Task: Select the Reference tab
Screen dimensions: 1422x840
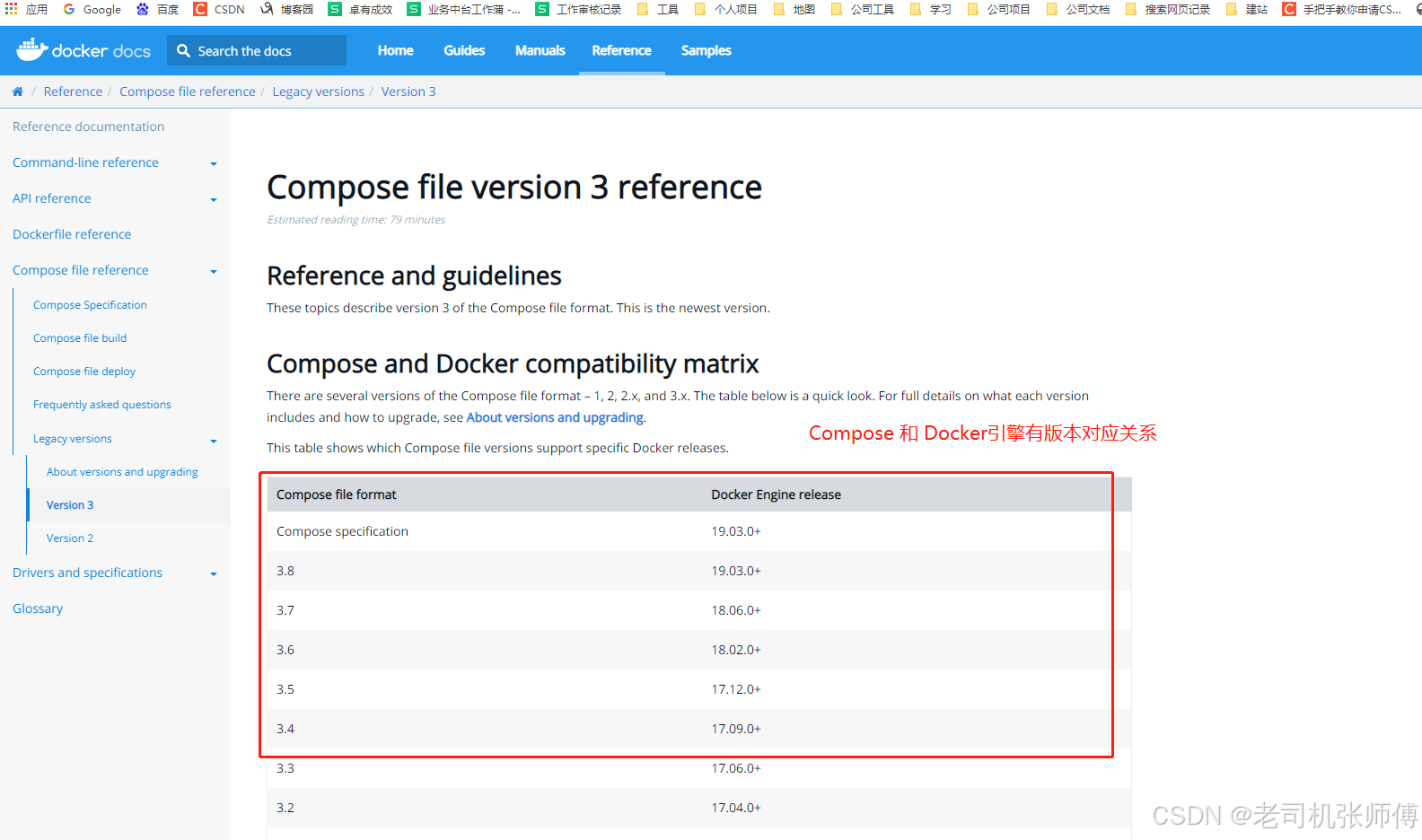Action: point(621,50)
